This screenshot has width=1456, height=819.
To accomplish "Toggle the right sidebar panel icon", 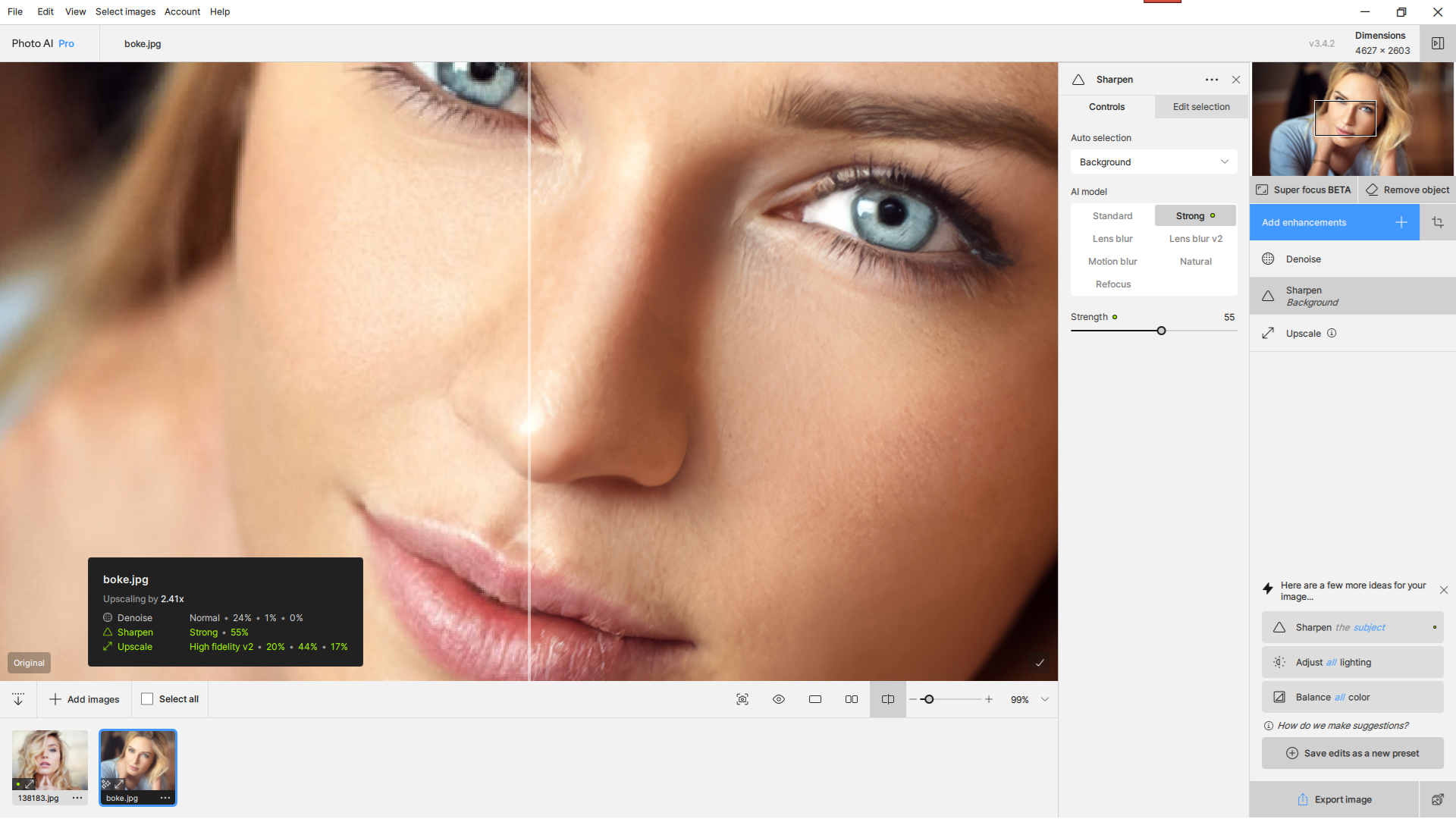I will point(1438,43).
